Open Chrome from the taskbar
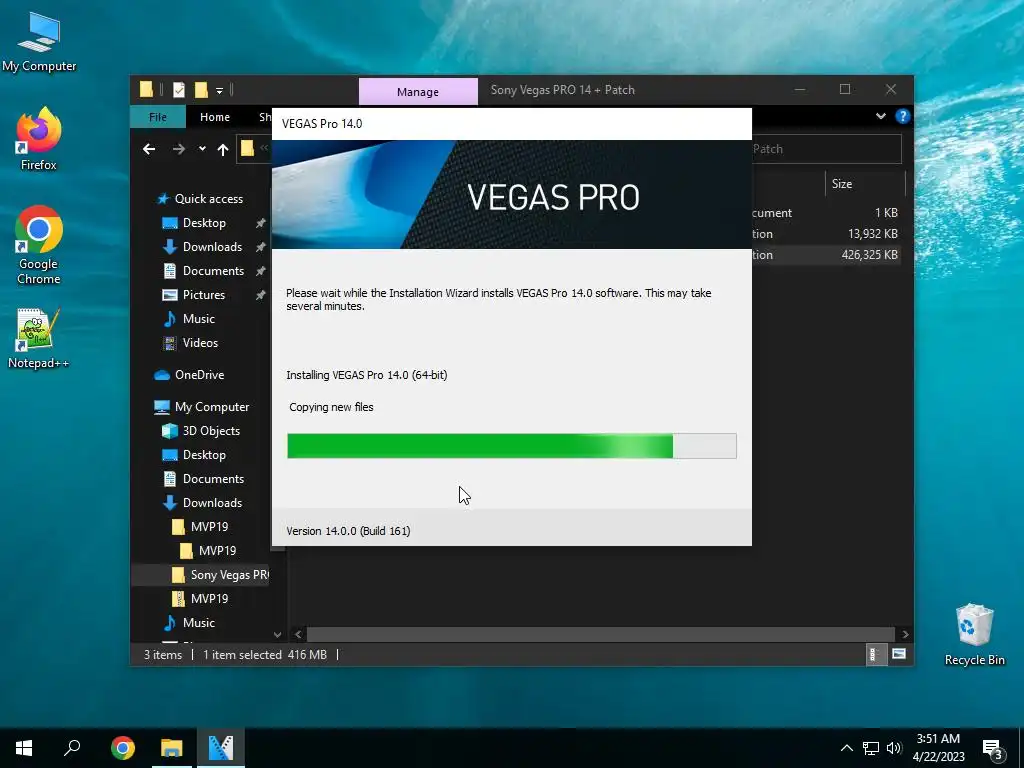1024x768 pixels. [123, 748]
